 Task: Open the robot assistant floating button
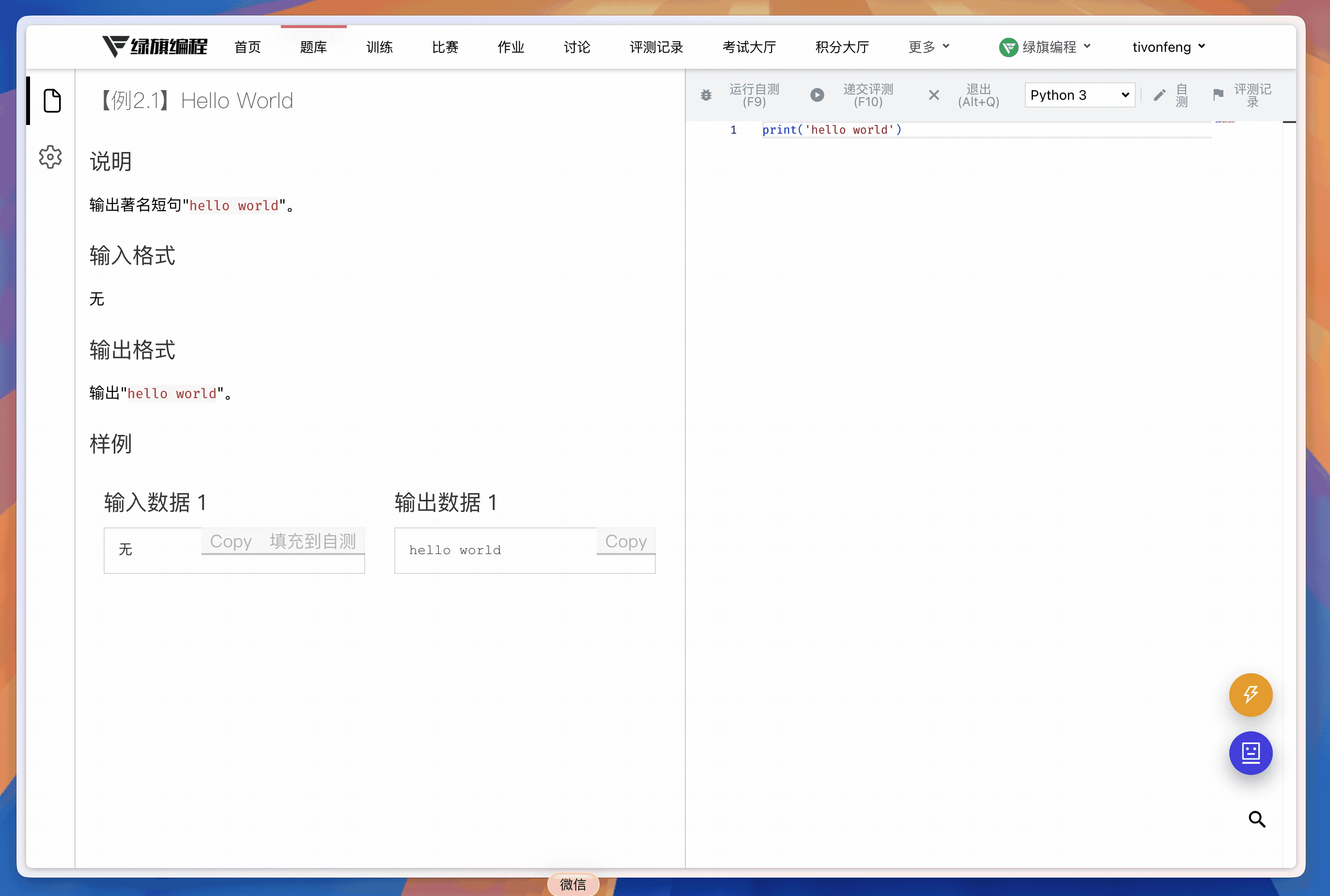(1250, 753)
